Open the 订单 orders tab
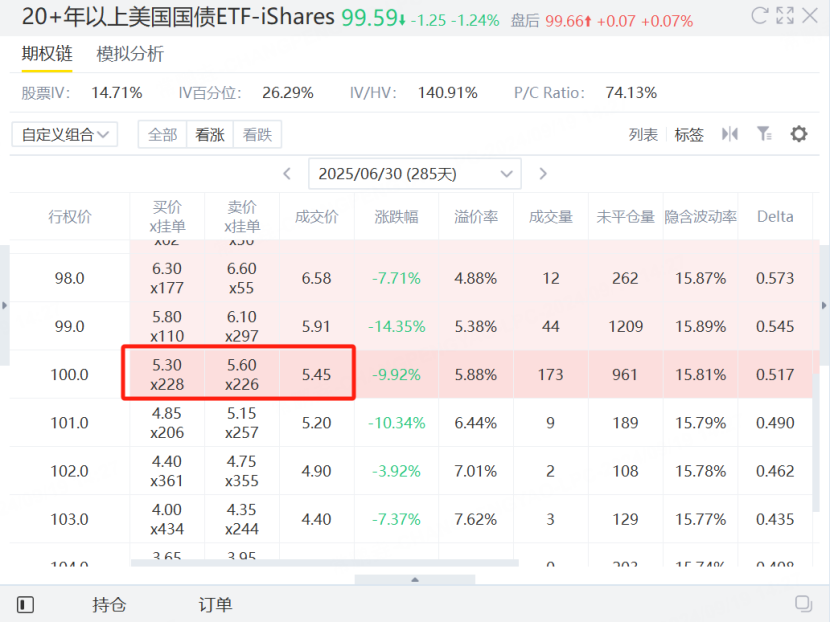The height and width of the screenshot is (623, 830). pyautogui.click(x=215, y=604)
